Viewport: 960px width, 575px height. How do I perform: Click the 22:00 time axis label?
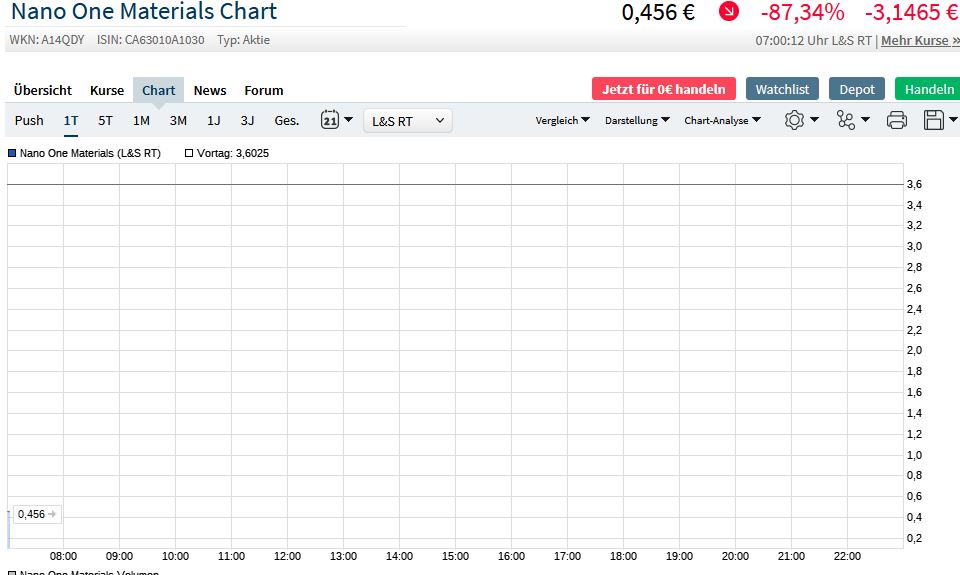coord(847,556)
